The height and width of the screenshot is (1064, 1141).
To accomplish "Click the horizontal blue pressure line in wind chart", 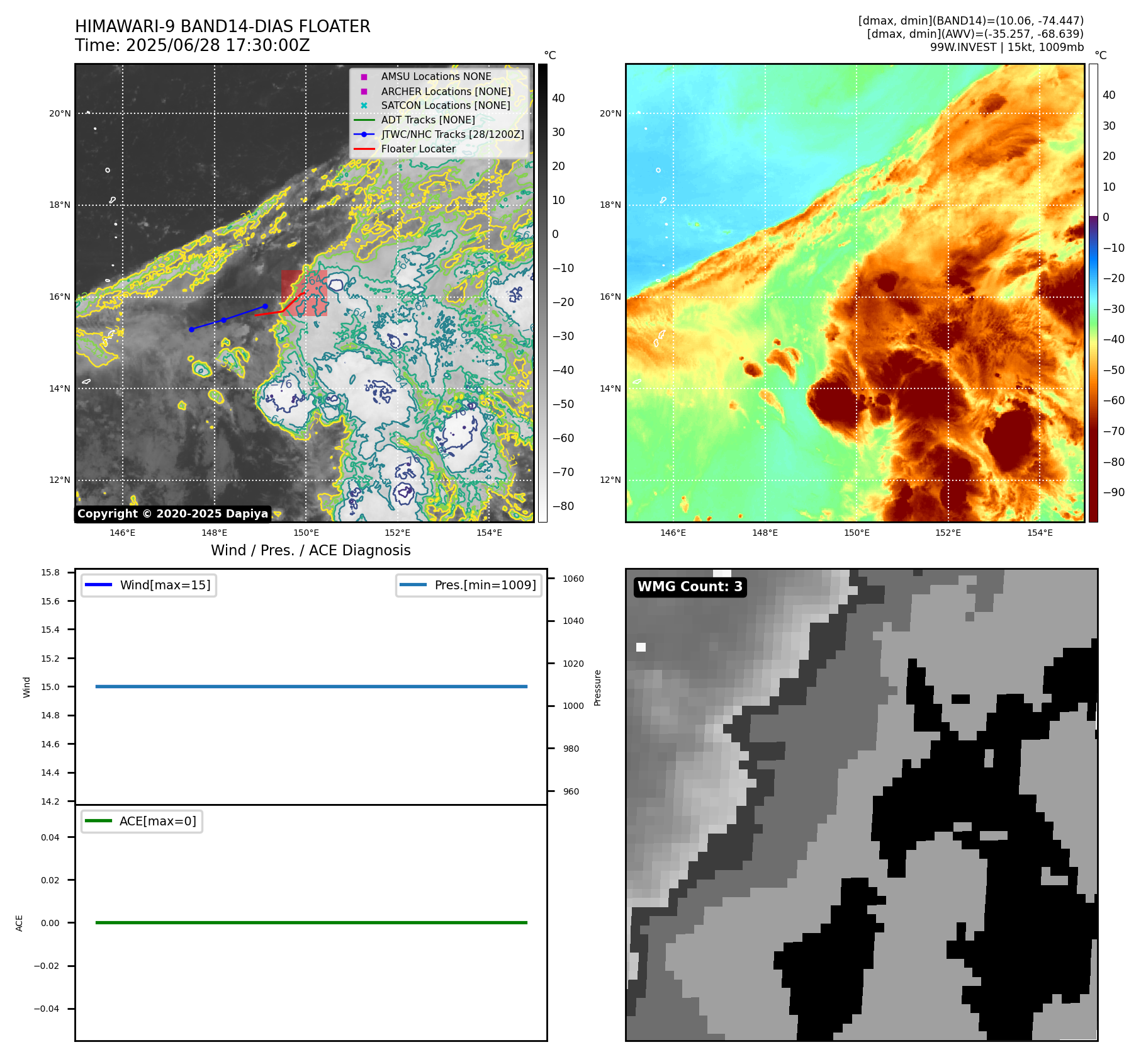I will pyautogui.click(x=311, y=687).
